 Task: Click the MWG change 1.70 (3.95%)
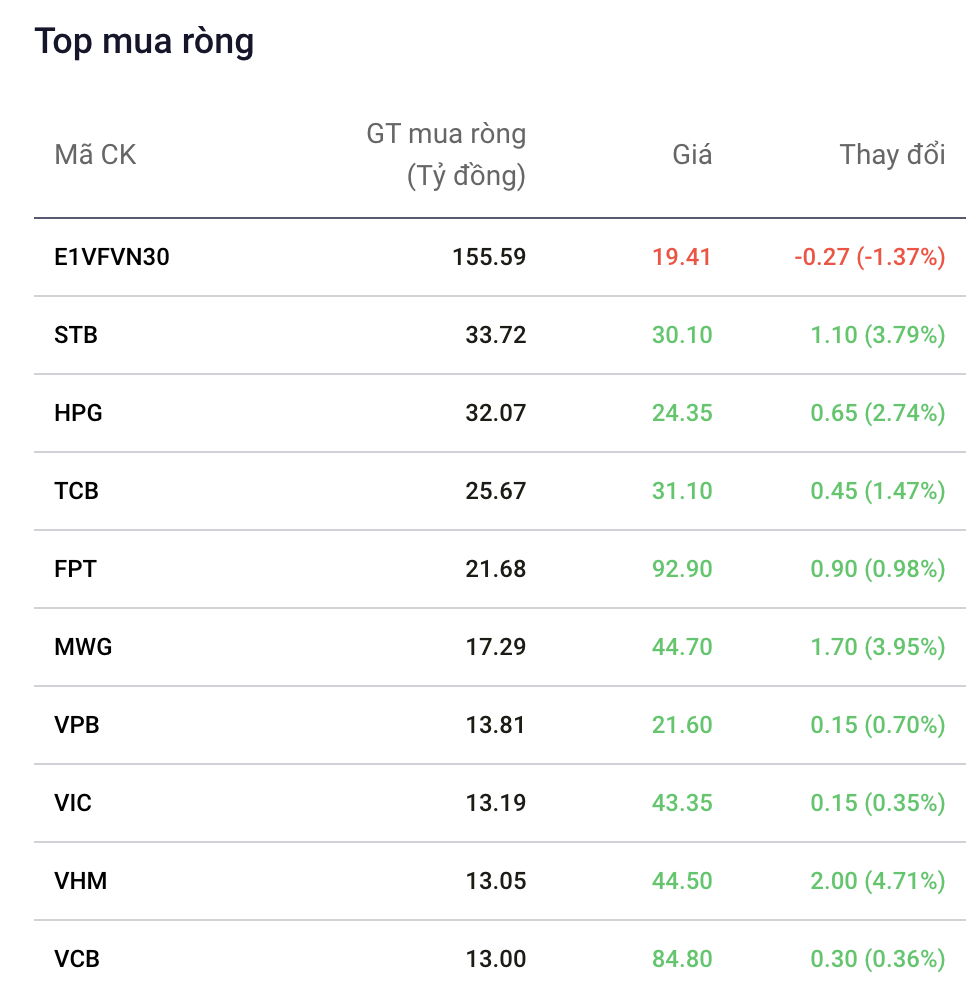[x=878, y=647]
